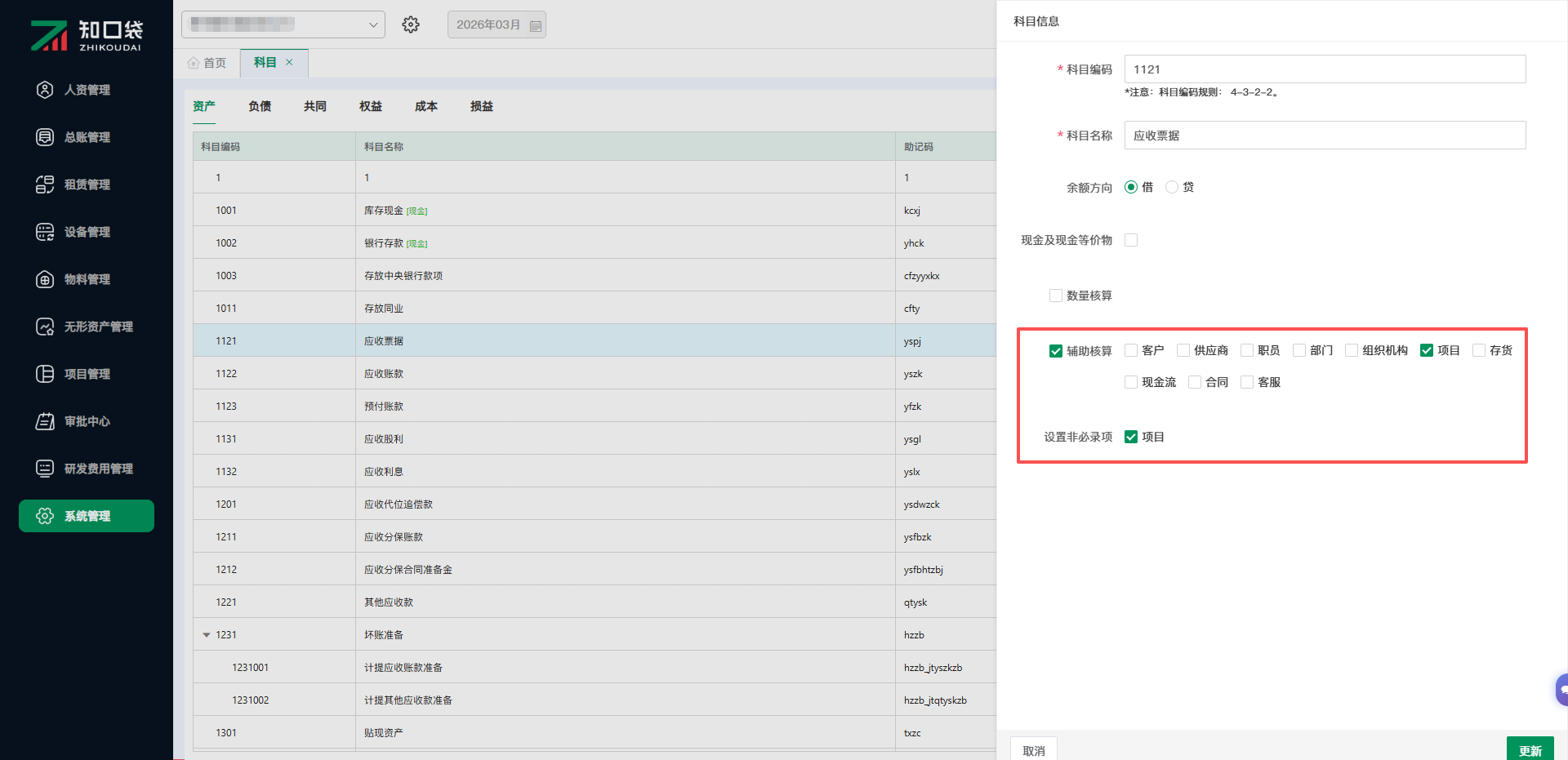Click the settings gear in top toolbar
This screenshot has width=1568, height=760.
point(411,24)
